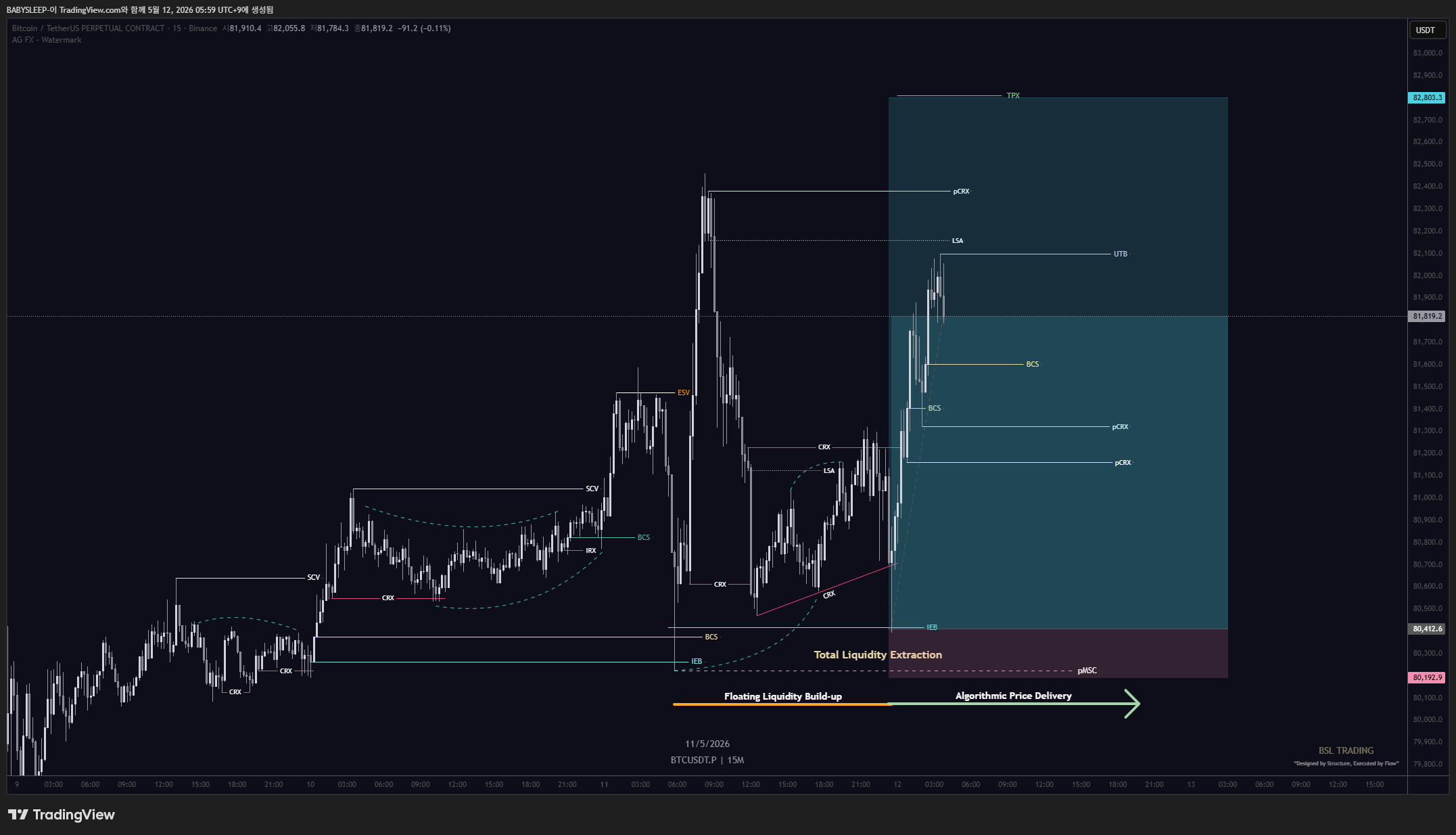Click the 9 date on time axis

(x=17, y=784)
